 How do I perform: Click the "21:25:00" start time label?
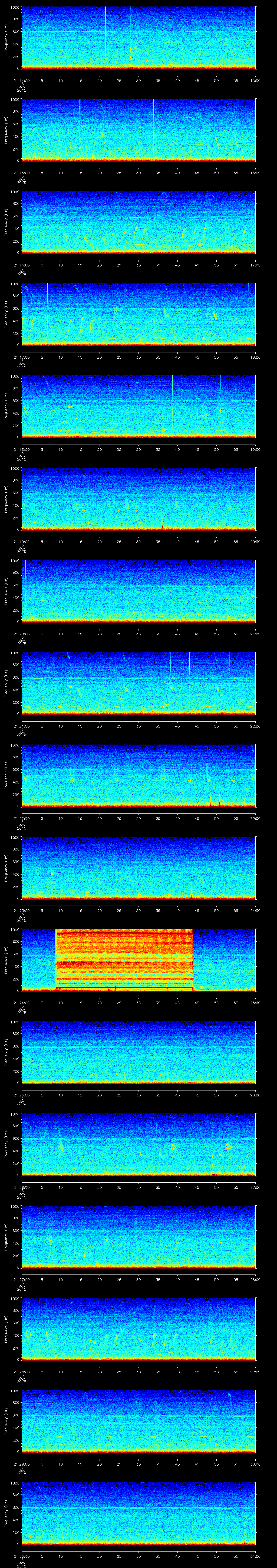21,1095
